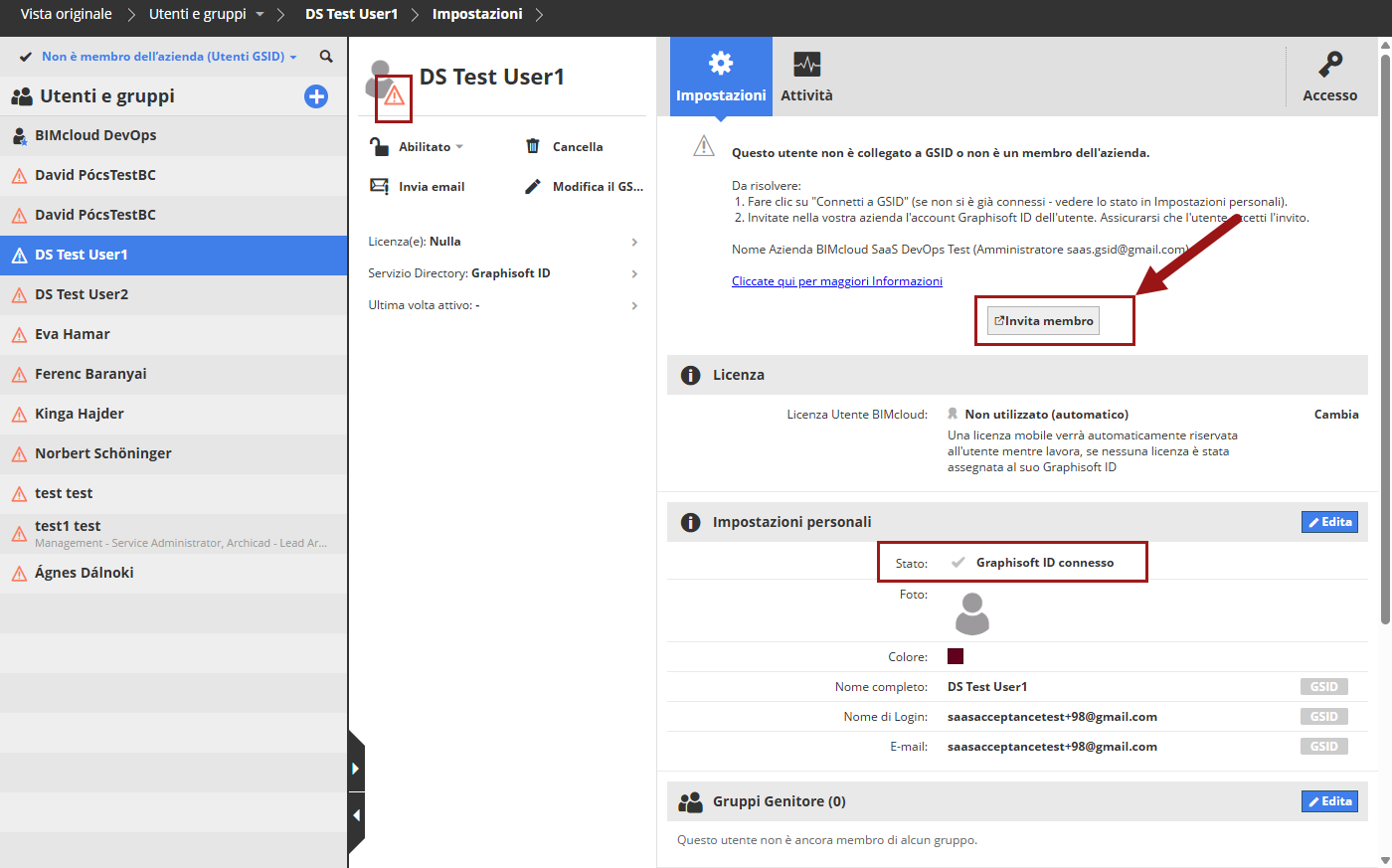1392x868 pixels.
Task: Click the Impostazioni gear icon
Action: coord(721,64)
